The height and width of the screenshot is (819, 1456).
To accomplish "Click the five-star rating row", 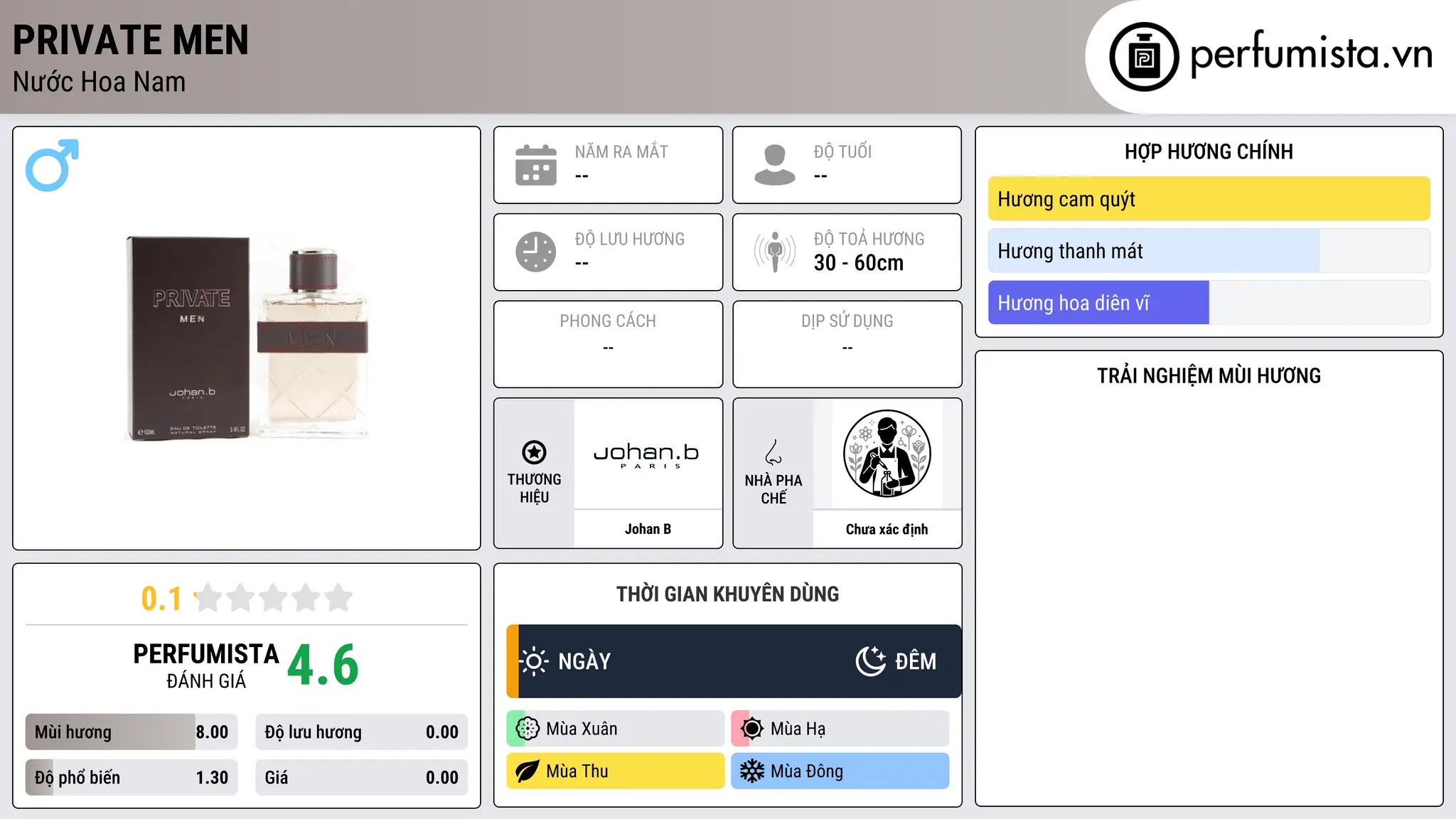I will (274, 598).
